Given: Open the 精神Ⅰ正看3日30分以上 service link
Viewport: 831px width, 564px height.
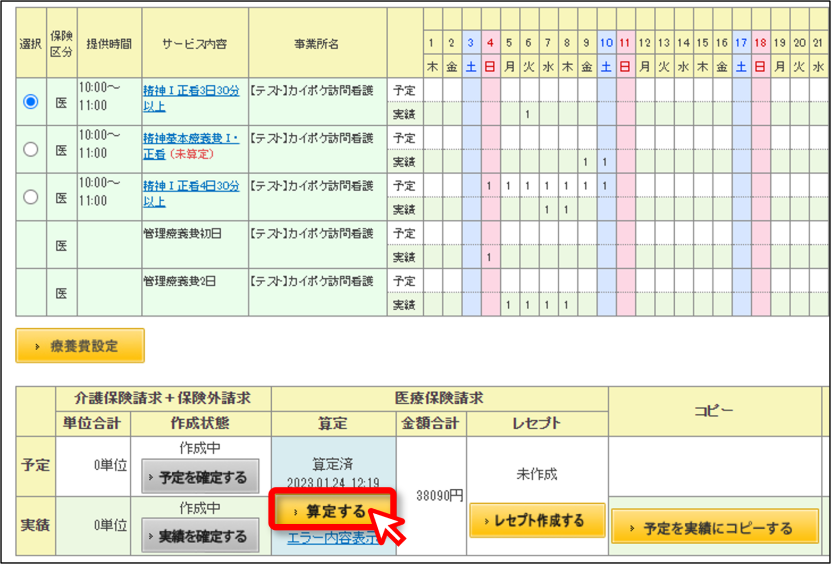Looking at the screenshot, I should [191, 99].
